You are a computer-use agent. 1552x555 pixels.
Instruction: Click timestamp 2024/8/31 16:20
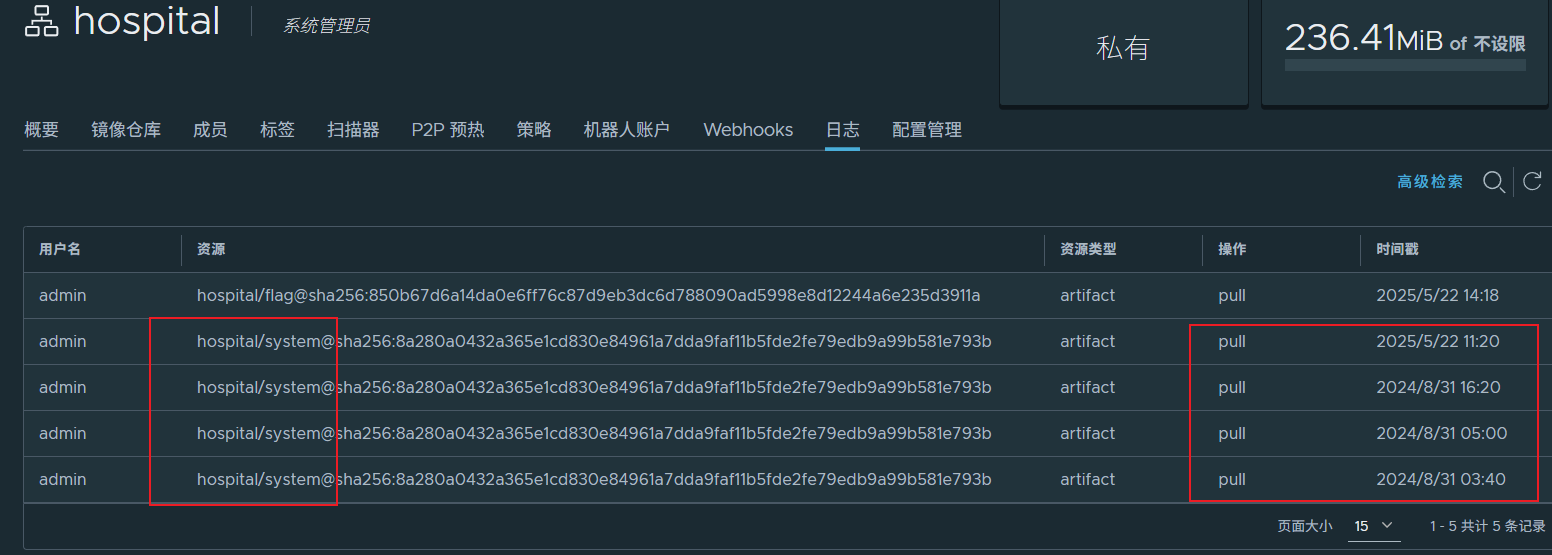1438,388
